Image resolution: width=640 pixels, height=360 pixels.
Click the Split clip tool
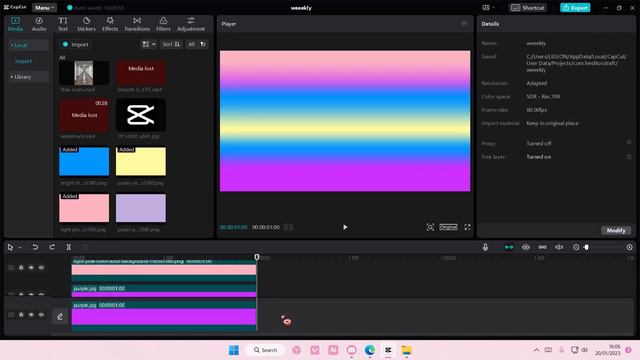[69, 247]
